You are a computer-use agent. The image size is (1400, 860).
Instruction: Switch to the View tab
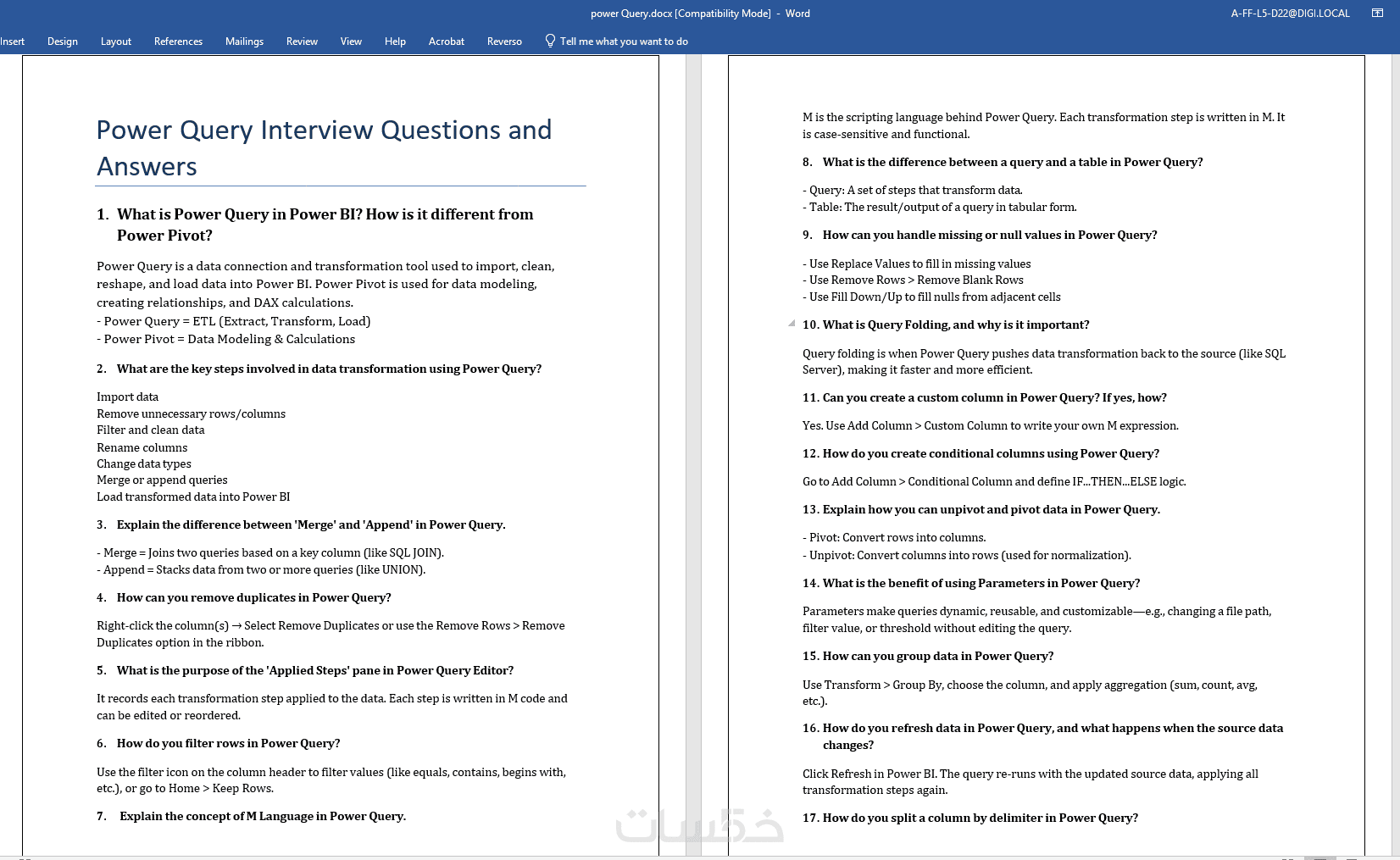tap(351, 41)
